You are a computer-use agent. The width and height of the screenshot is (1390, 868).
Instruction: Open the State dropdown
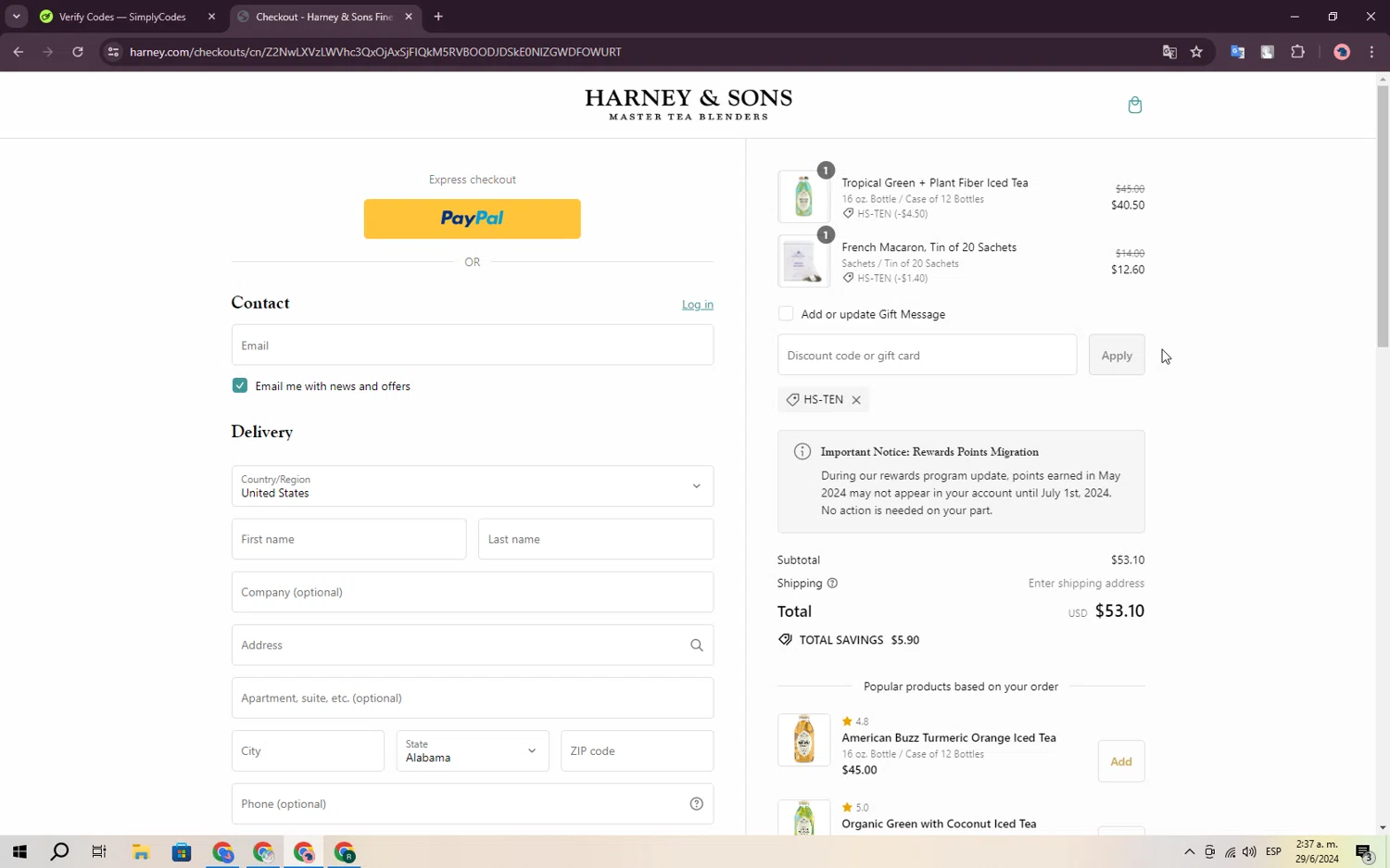473,751
